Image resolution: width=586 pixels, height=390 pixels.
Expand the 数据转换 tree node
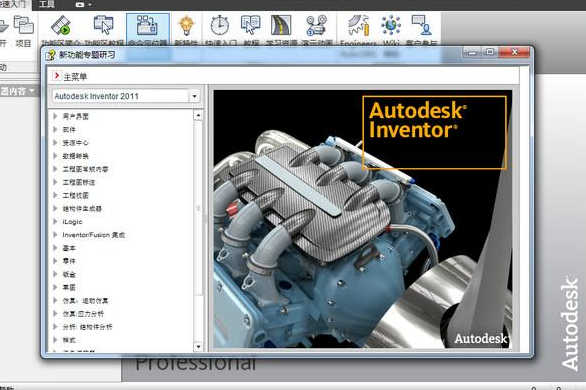pyautogui.click(x=55, y=156)
